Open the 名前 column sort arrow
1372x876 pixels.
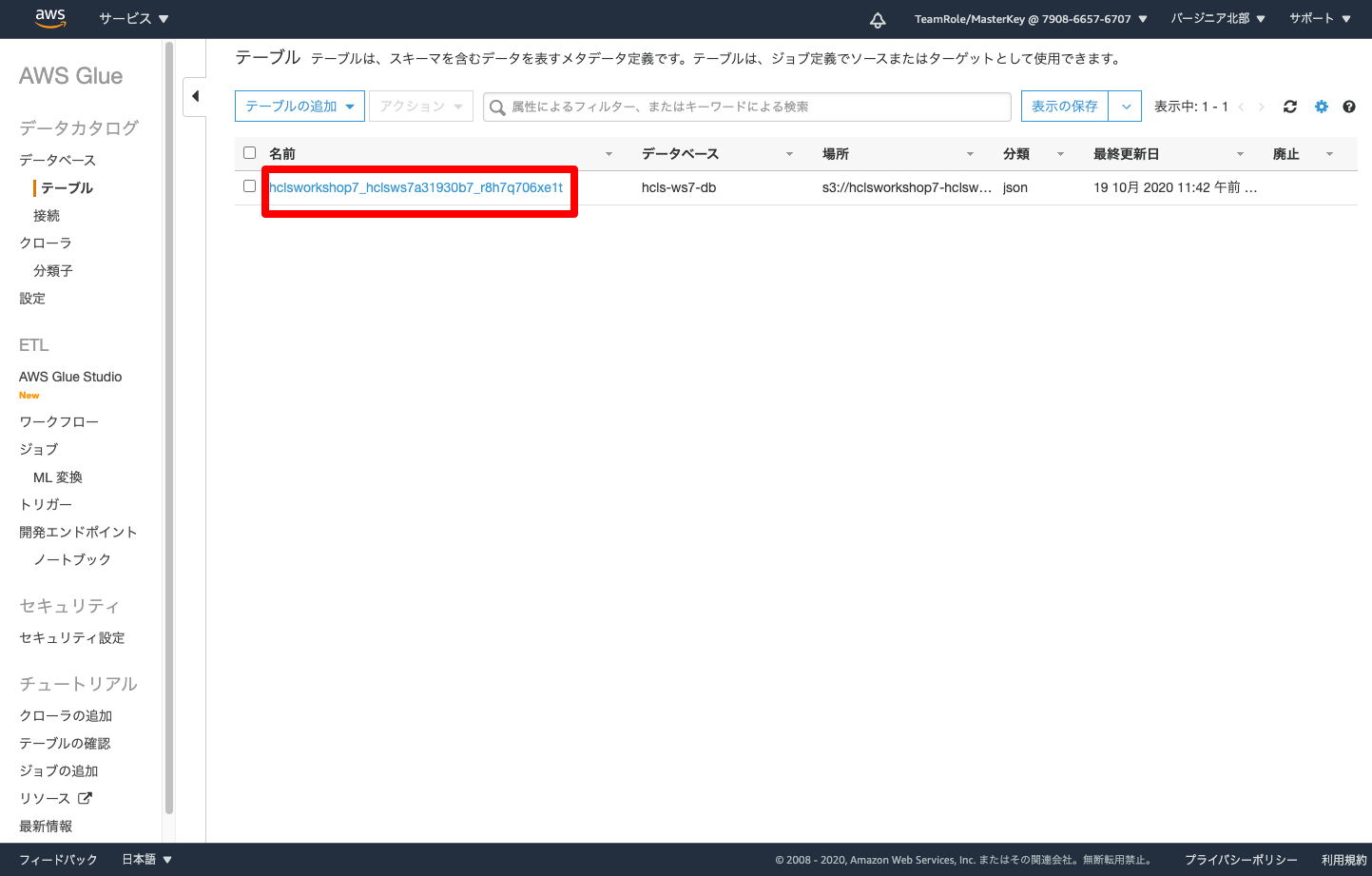coord(609,154)
